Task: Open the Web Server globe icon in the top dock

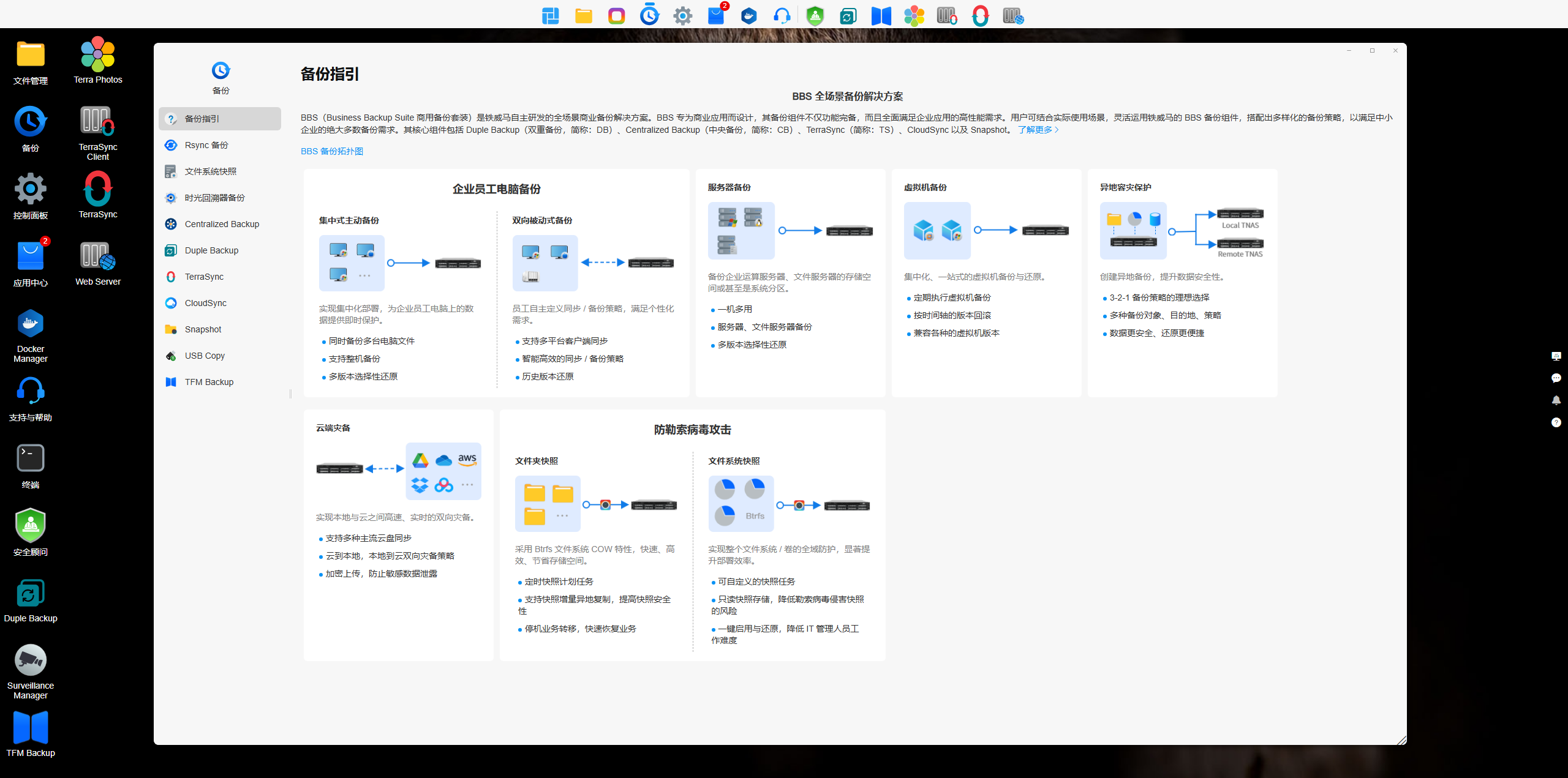Action: [x=1013, y=15]
